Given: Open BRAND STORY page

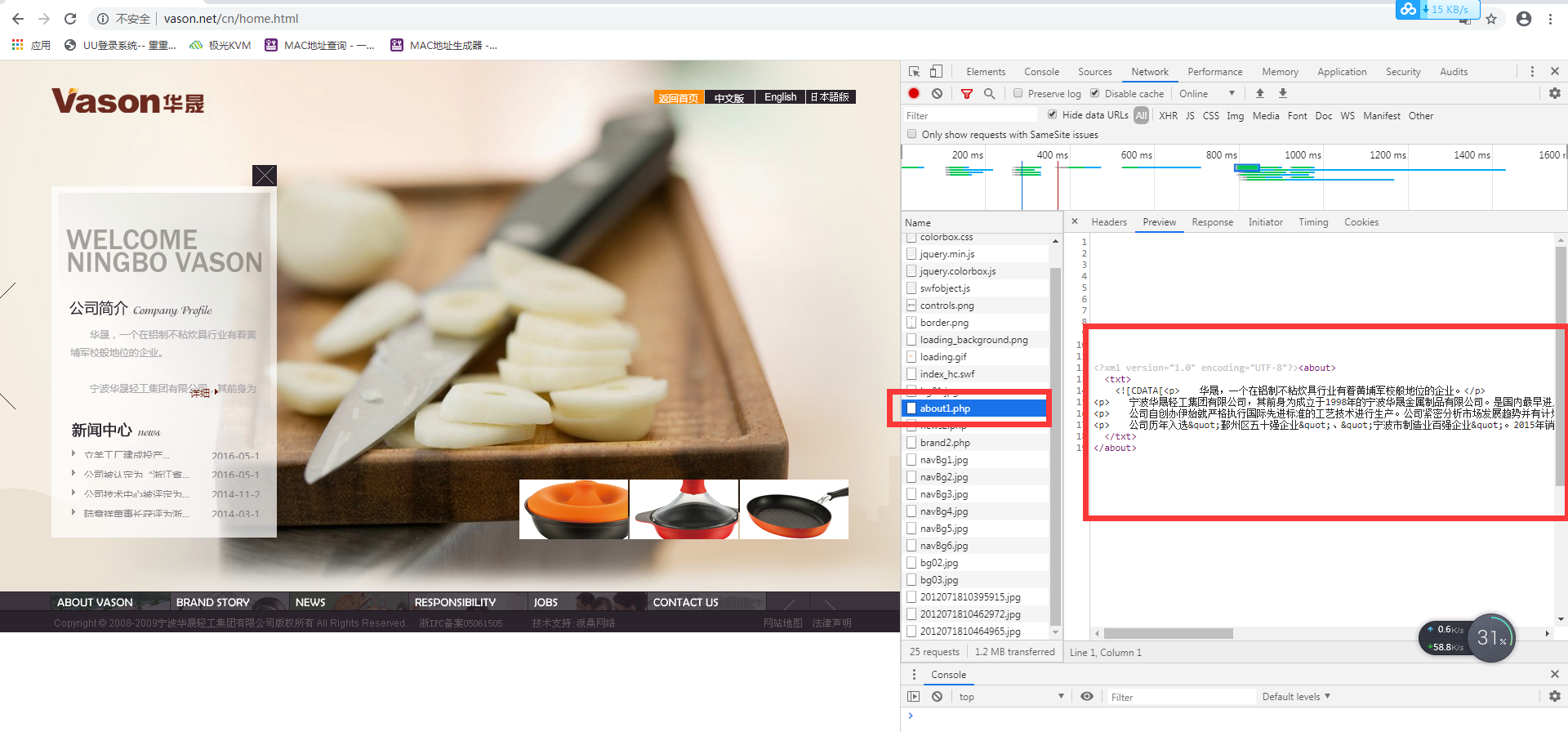Looking at the screenshot, I should click(x=213, y=602).
